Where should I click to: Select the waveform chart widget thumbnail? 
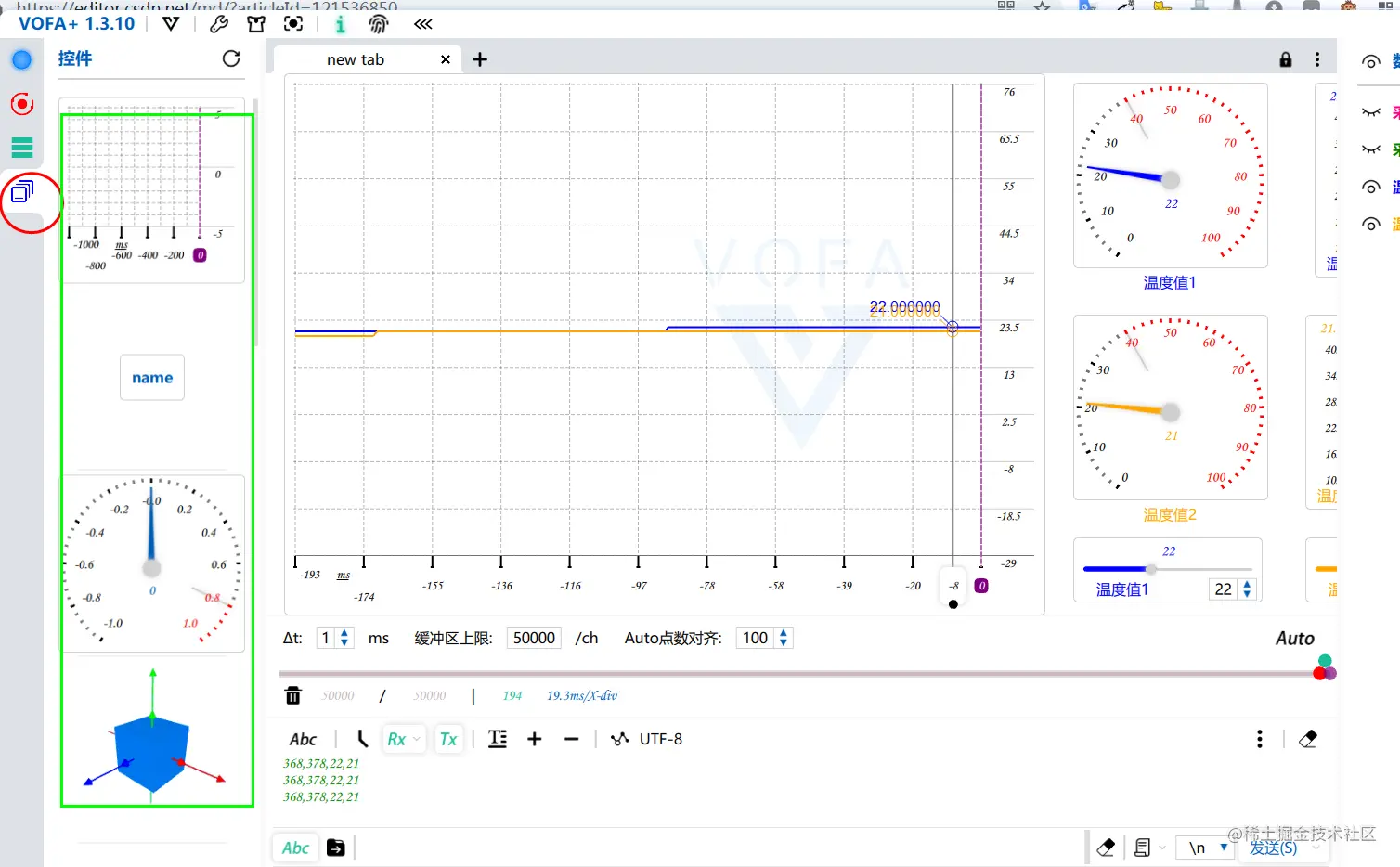[x=152, y=190]
